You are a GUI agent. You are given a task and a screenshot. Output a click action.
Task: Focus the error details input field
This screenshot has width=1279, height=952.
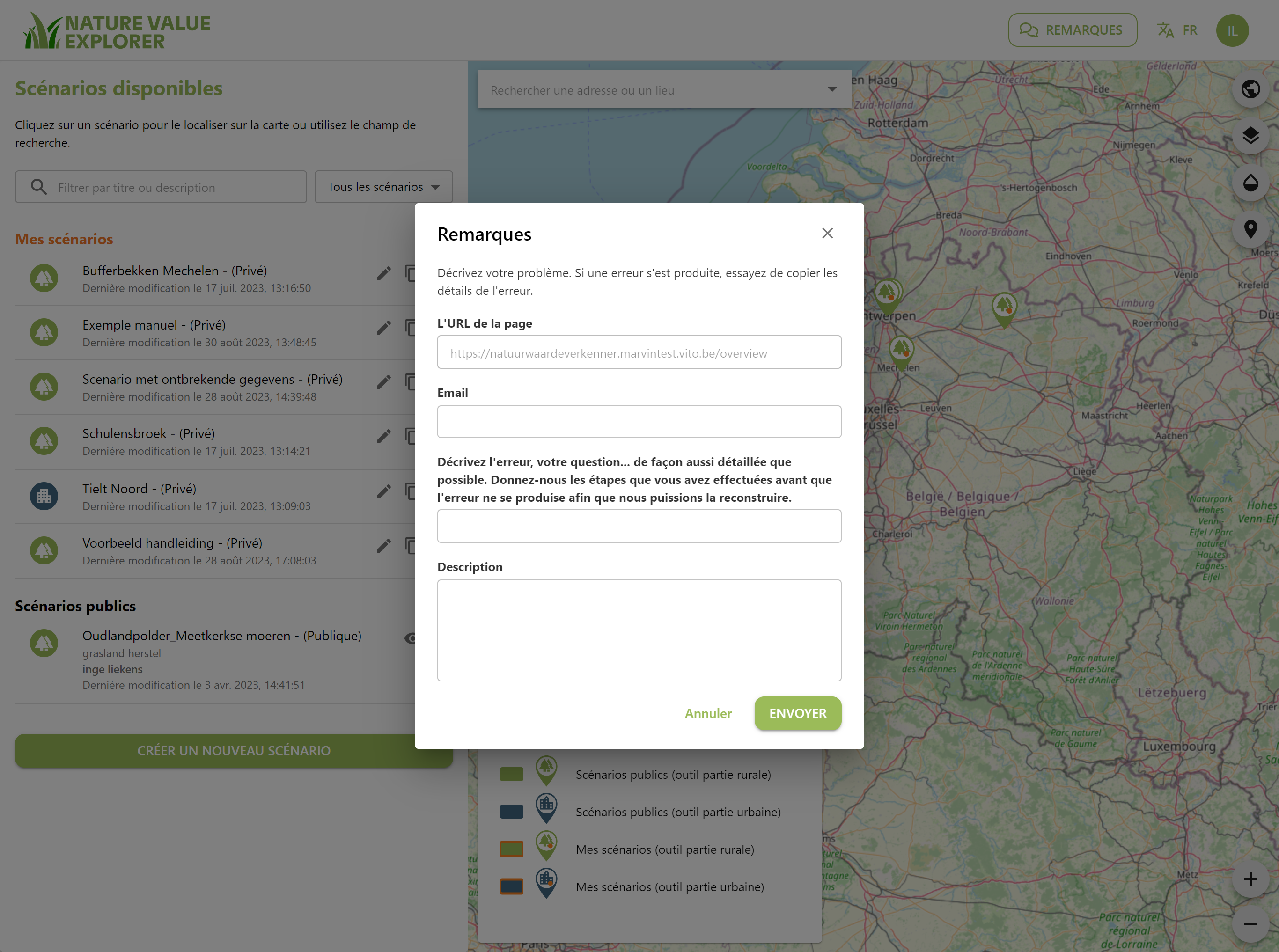coord(639,526)
